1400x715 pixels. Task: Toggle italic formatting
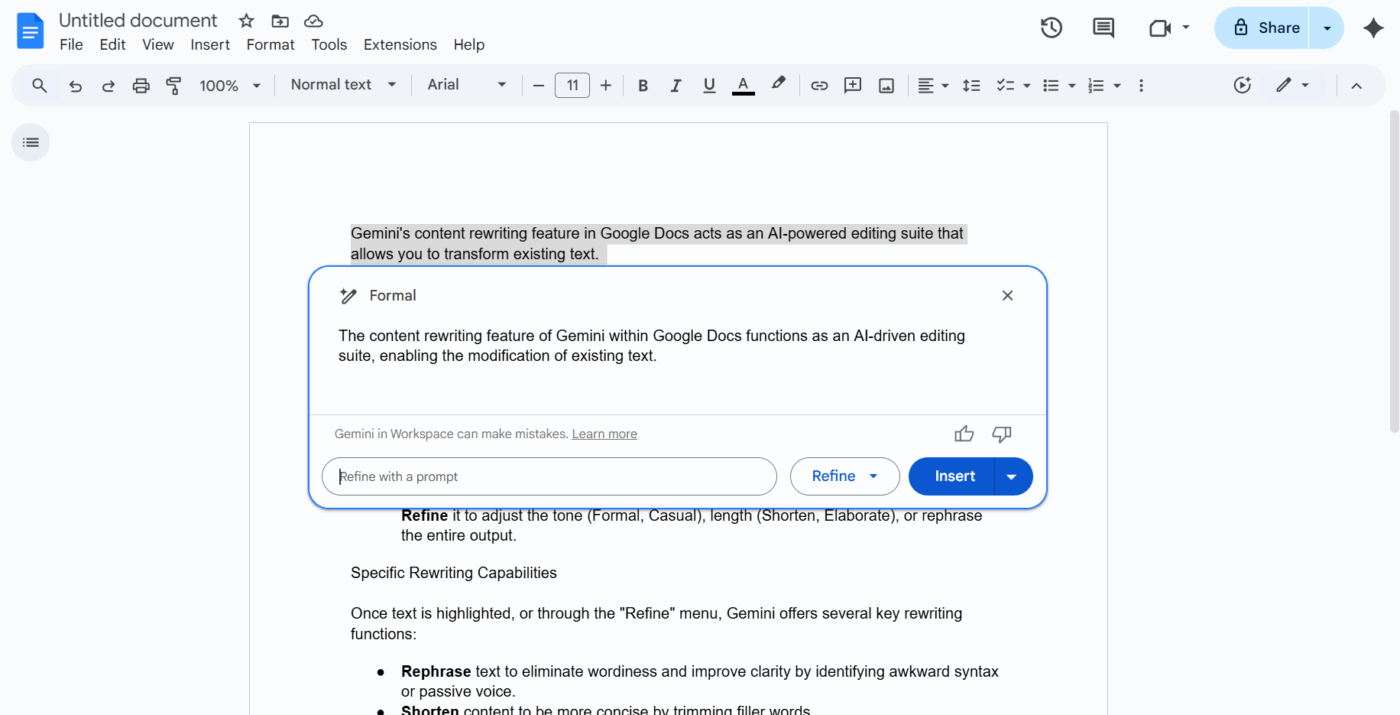(676, 86)
